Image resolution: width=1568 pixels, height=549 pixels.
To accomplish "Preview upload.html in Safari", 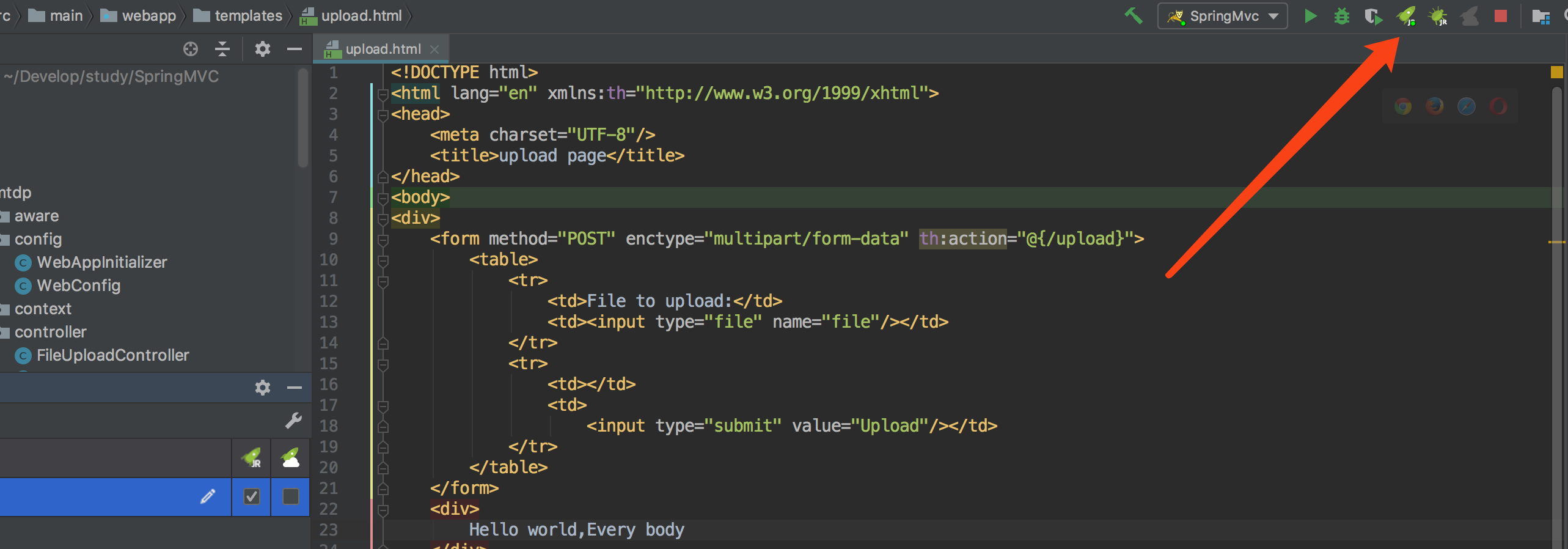I will [x=1467, y=106].
